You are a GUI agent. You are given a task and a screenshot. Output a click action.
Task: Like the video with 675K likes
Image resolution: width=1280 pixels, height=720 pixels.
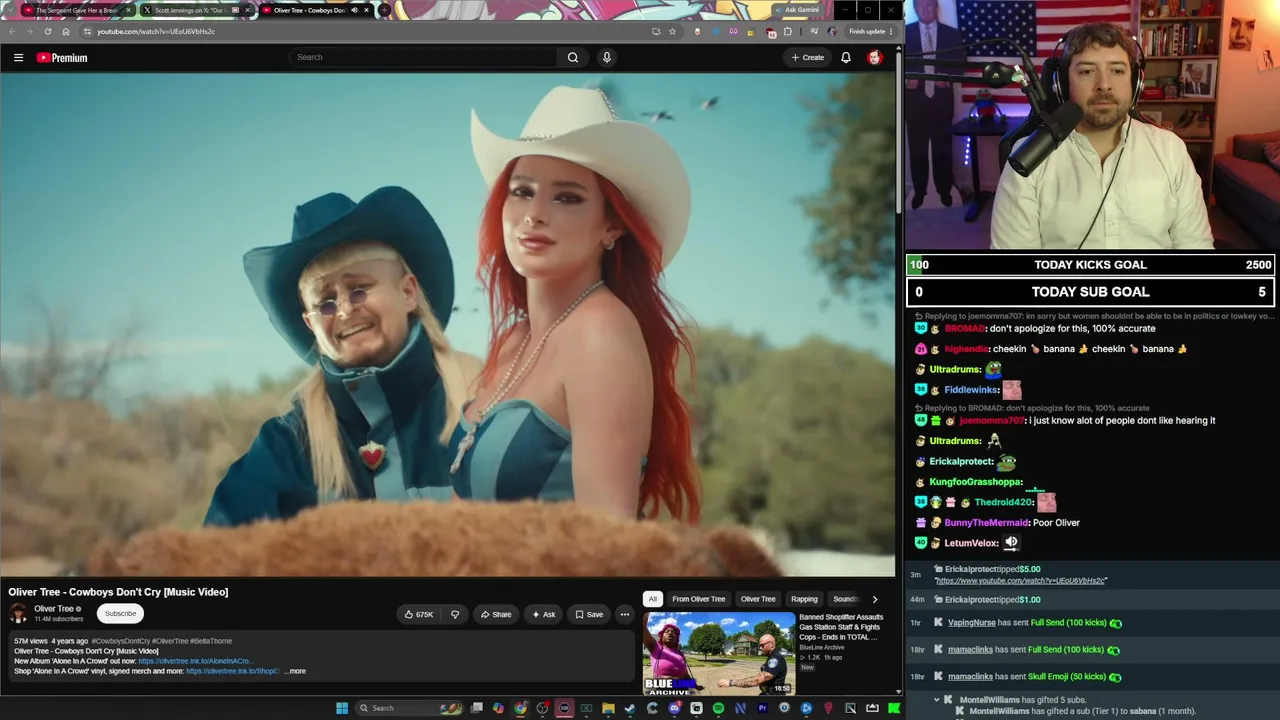[418, 614]
